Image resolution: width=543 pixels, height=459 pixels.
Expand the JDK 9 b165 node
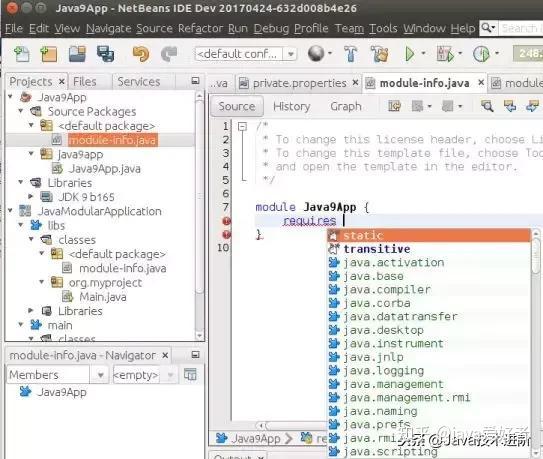tap(31, 196)
